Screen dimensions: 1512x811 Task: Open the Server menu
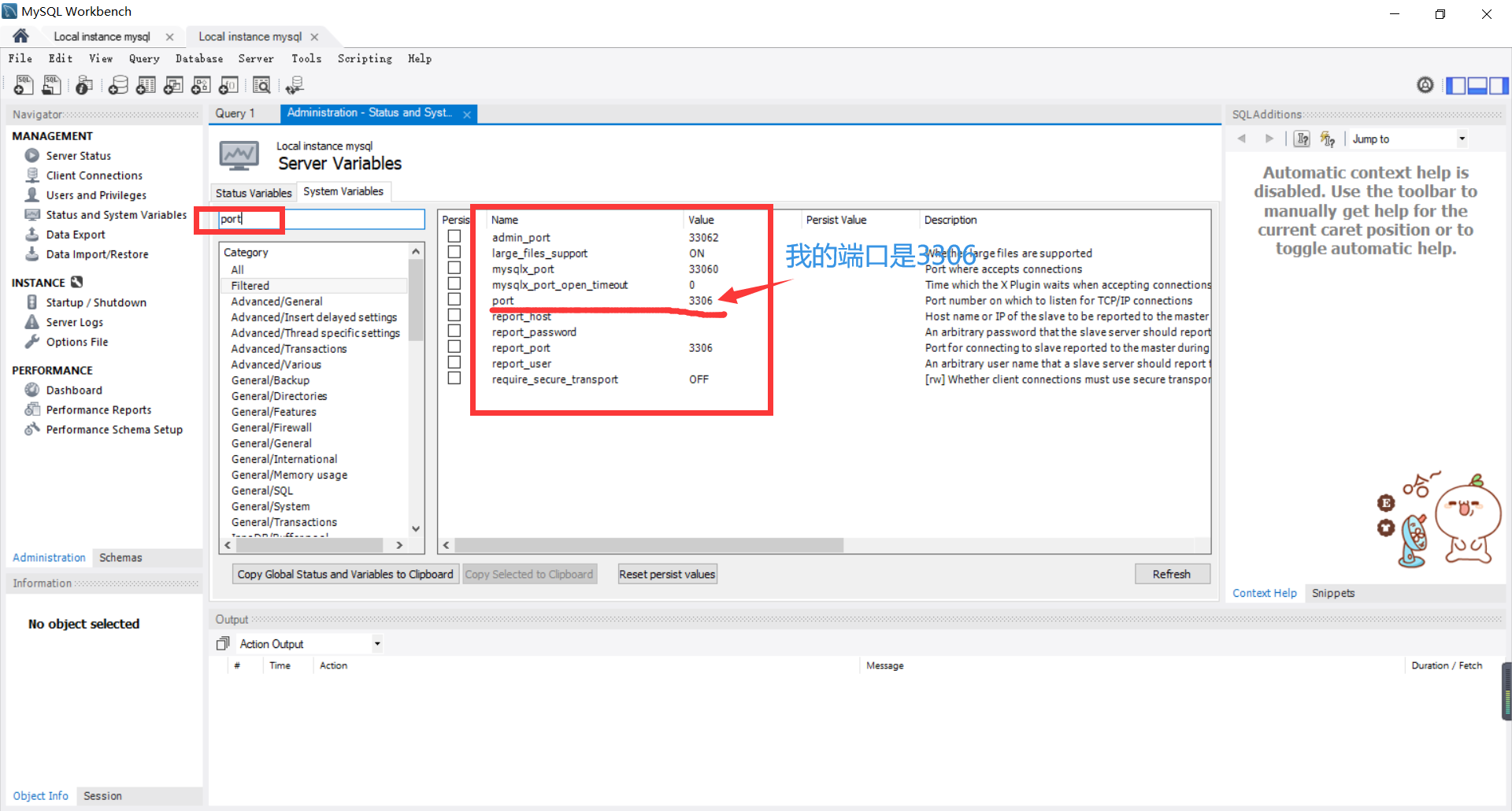click(x=256, y=58)
